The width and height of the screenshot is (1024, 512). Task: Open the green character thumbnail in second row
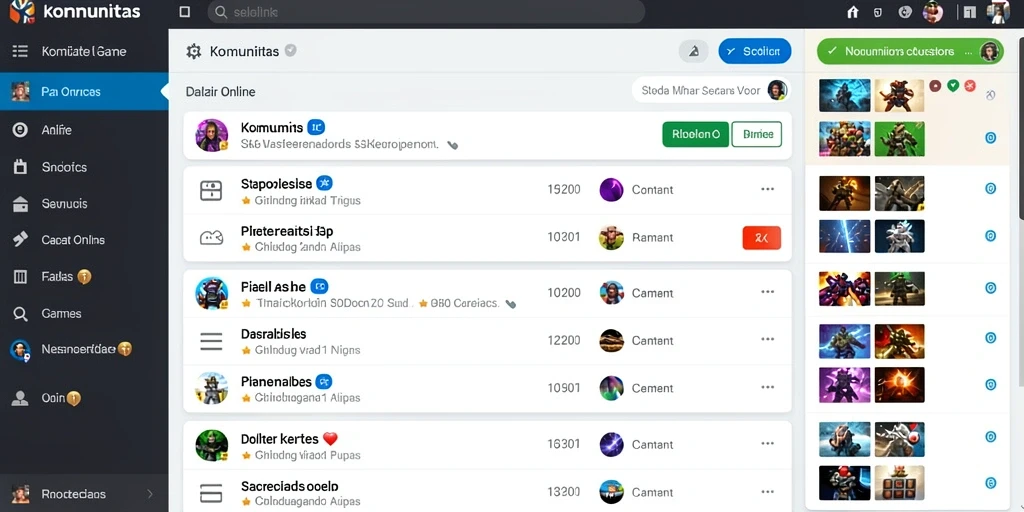pos(900,139)
